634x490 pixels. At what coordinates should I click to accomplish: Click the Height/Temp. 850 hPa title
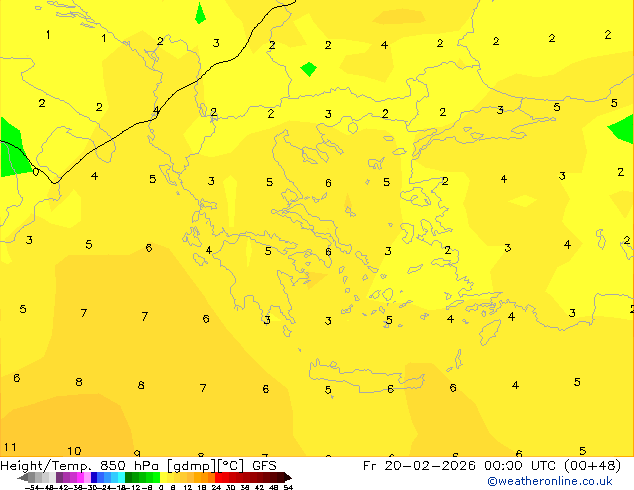(x=80, y=466)
